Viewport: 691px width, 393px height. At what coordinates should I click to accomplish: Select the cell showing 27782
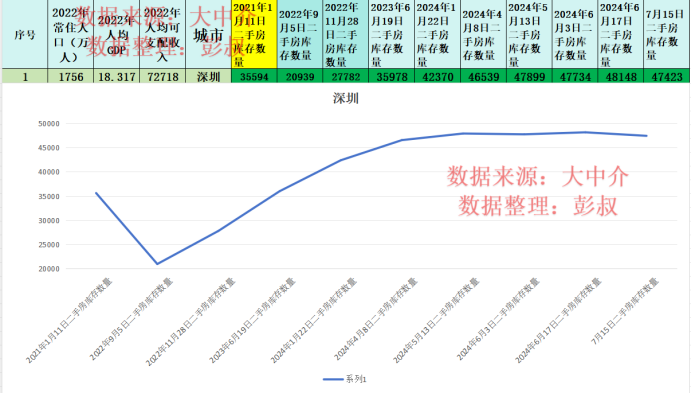tap(346, 76)
